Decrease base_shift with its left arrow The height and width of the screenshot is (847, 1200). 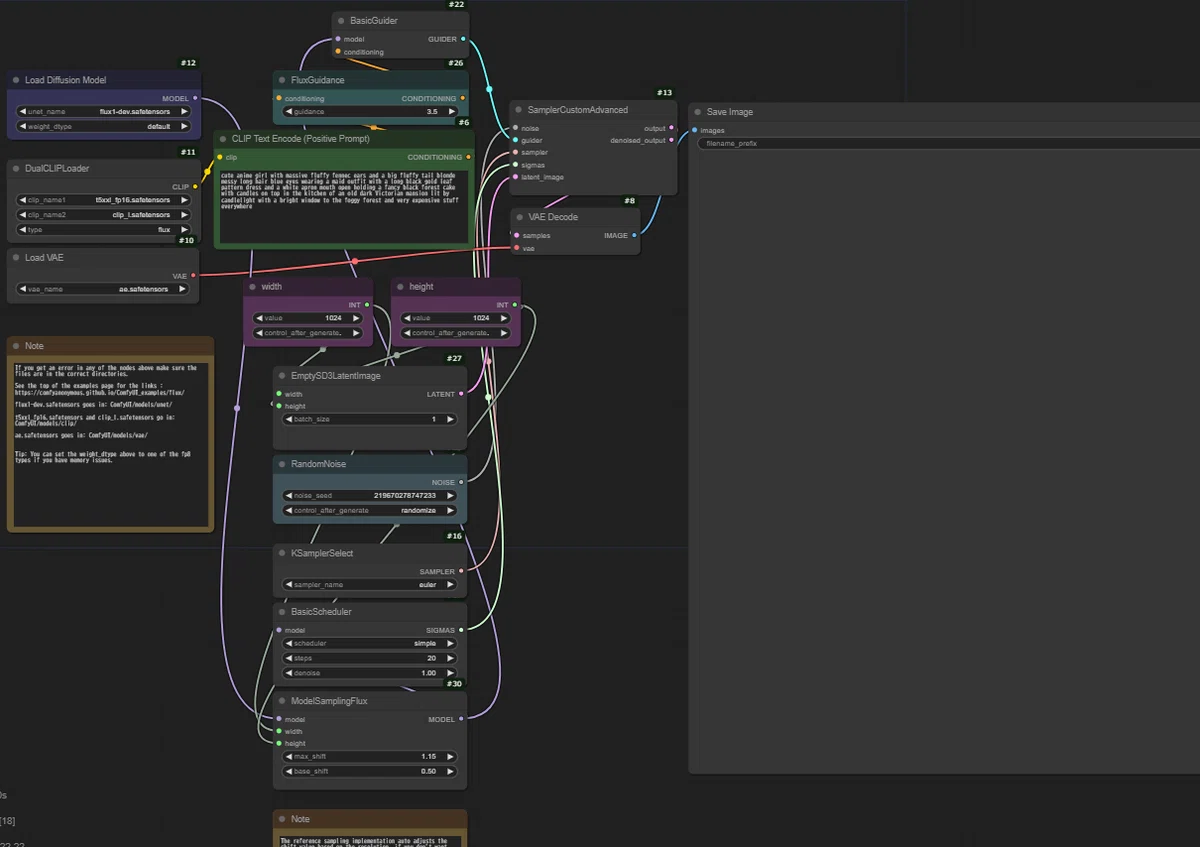point(290,772)
